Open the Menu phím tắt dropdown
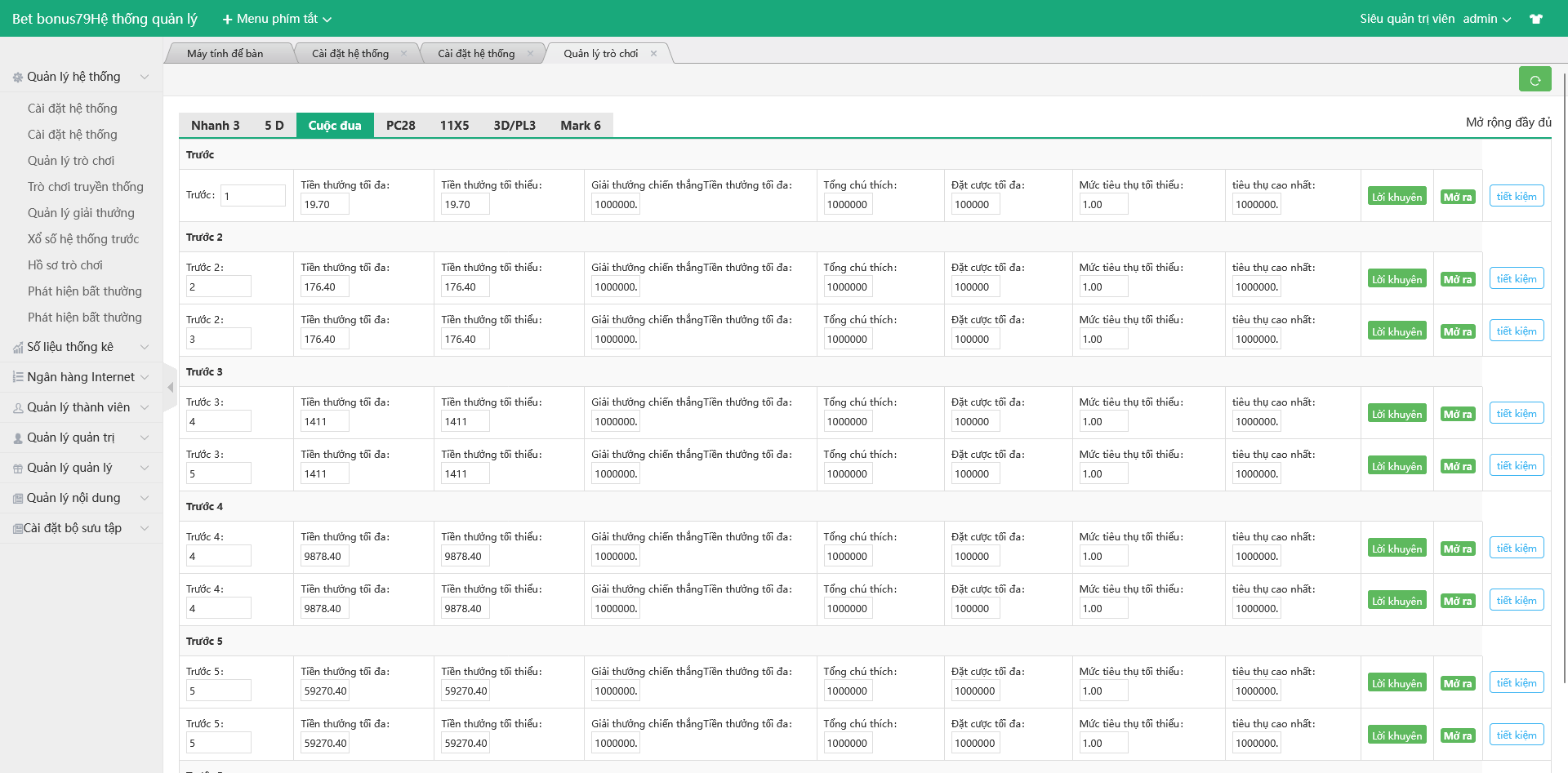The width and height of the screenshot is (1568, 773). point(278,19)
